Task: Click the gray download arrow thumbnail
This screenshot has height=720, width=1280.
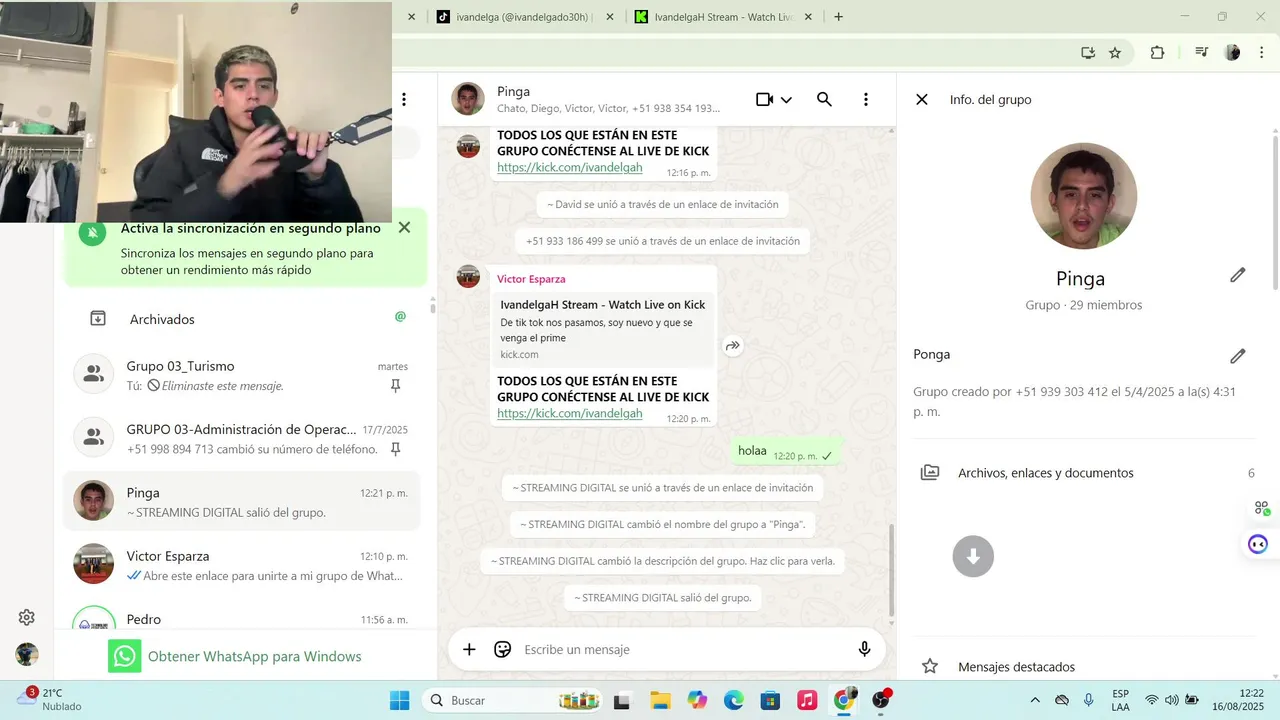Action: (x=973, y=556)
